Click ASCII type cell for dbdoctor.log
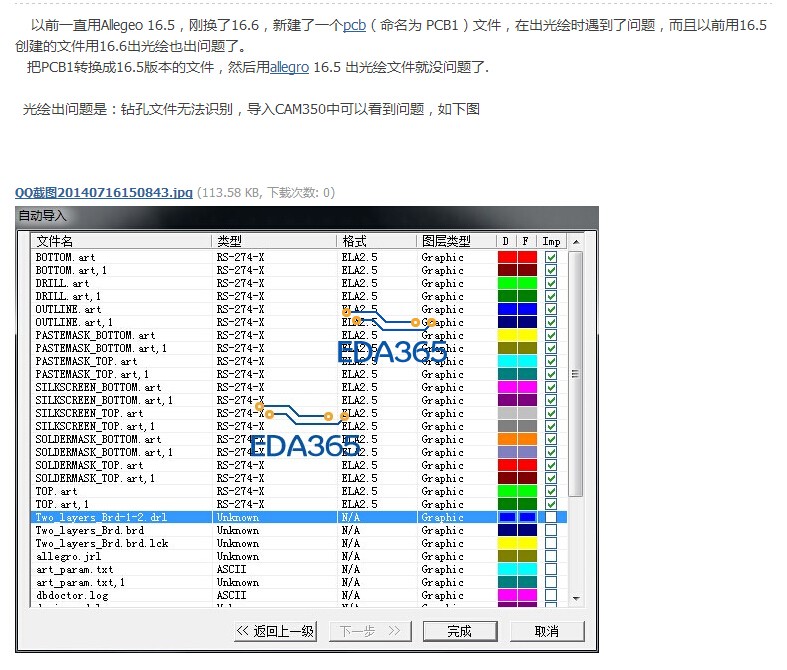 [x=231, y=595]
